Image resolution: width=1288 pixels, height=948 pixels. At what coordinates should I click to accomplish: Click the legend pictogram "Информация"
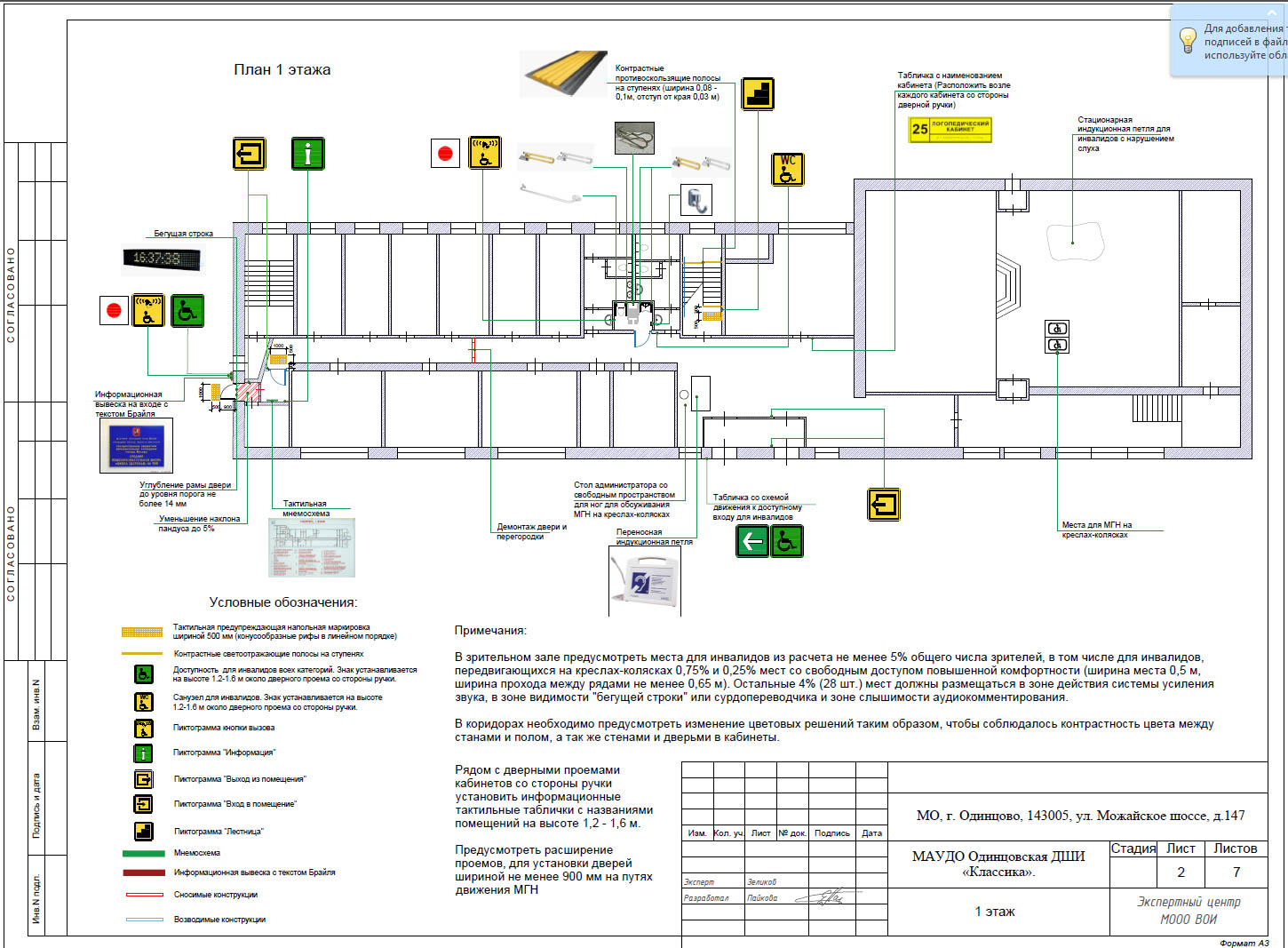(x=143, y=753)
